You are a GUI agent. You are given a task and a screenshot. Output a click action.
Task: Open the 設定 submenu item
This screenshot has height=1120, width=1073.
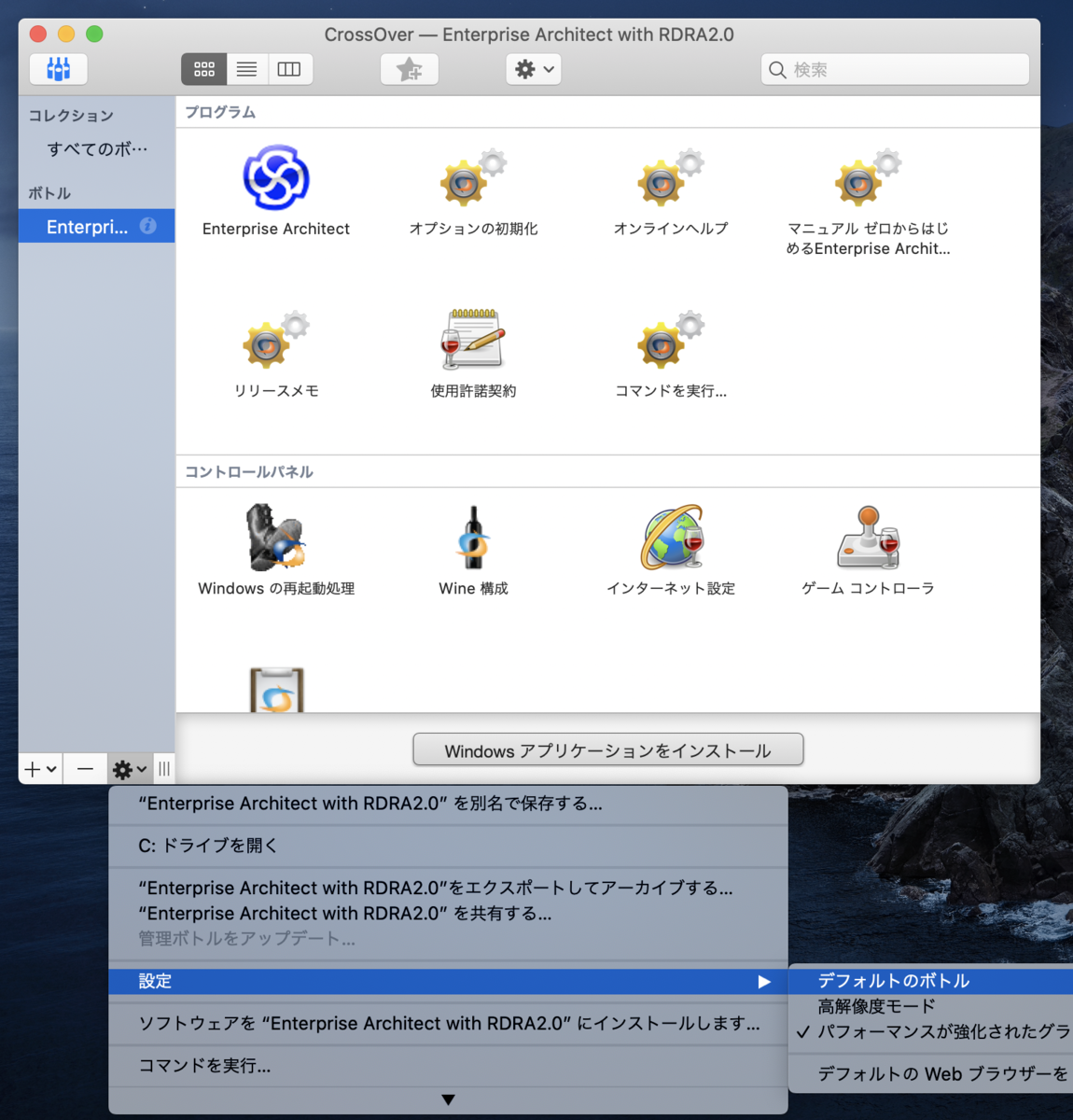pyautogui.click(x=448, y=981)
